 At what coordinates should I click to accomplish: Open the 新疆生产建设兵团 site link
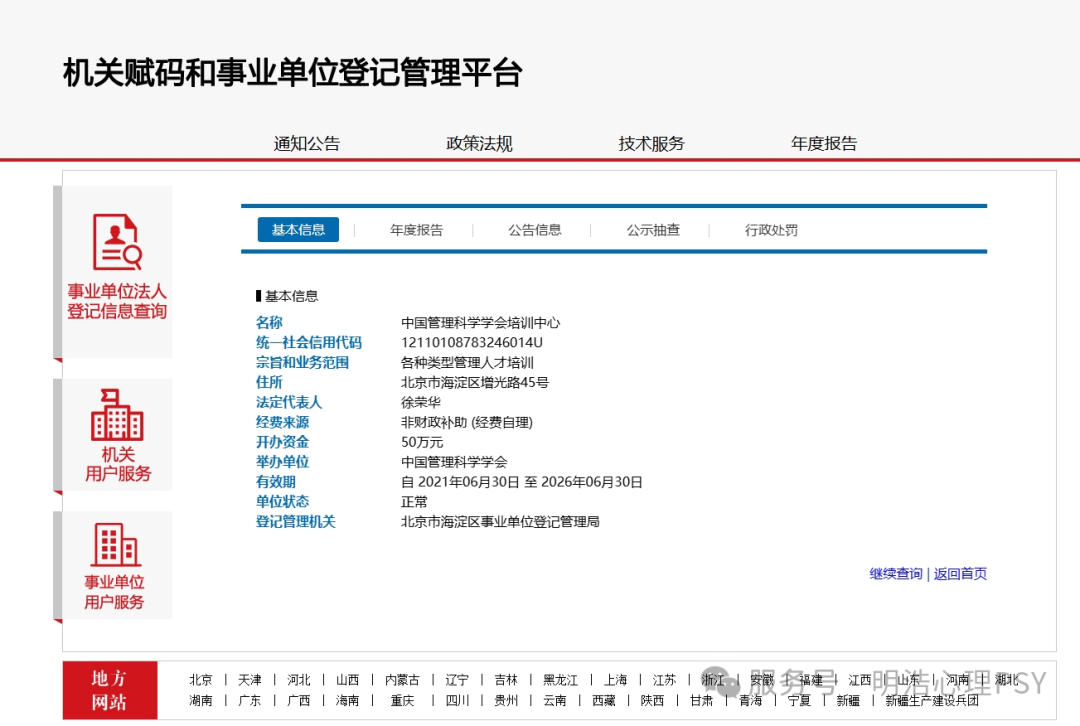(932, 701)
